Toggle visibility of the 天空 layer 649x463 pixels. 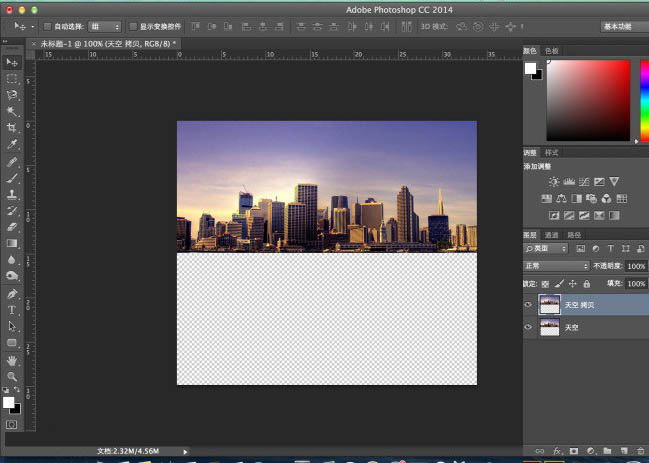click(x=528, y=327)
